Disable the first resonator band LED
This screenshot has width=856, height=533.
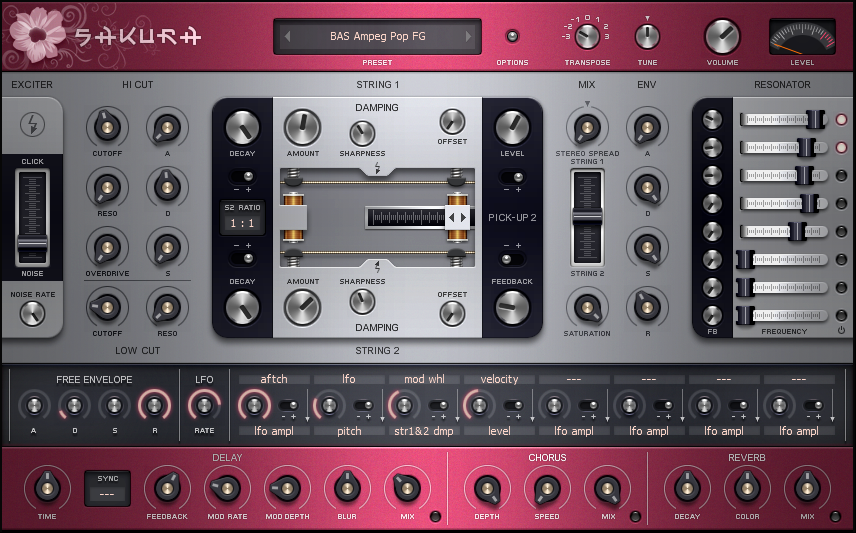click(x=841, y=120)
